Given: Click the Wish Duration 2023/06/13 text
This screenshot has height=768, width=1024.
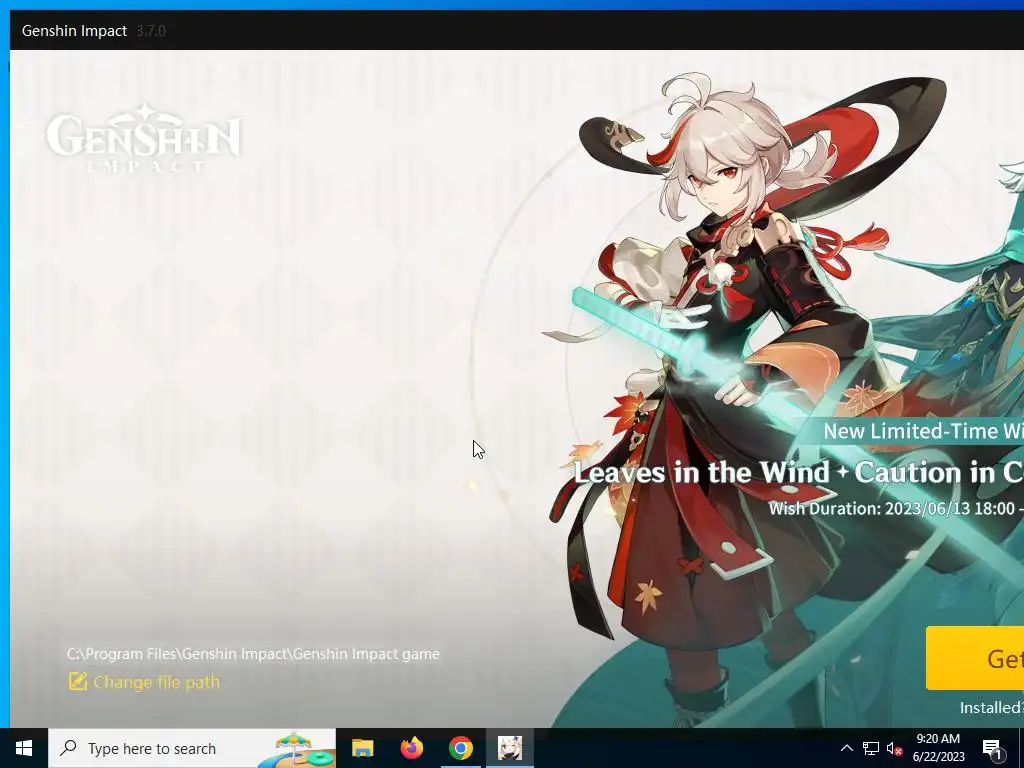Looking at the screenshot, I should coord(896,508).
